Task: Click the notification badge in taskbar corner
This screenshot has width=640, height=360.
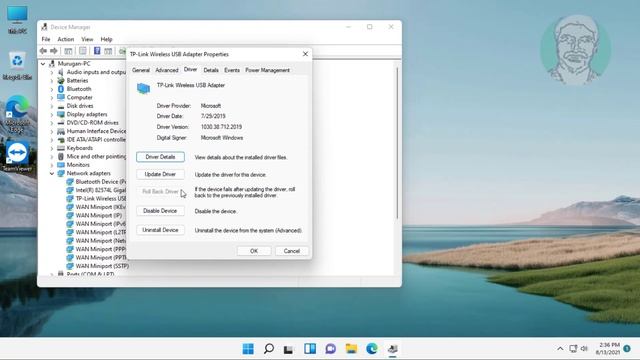Action: coord(627,348)
